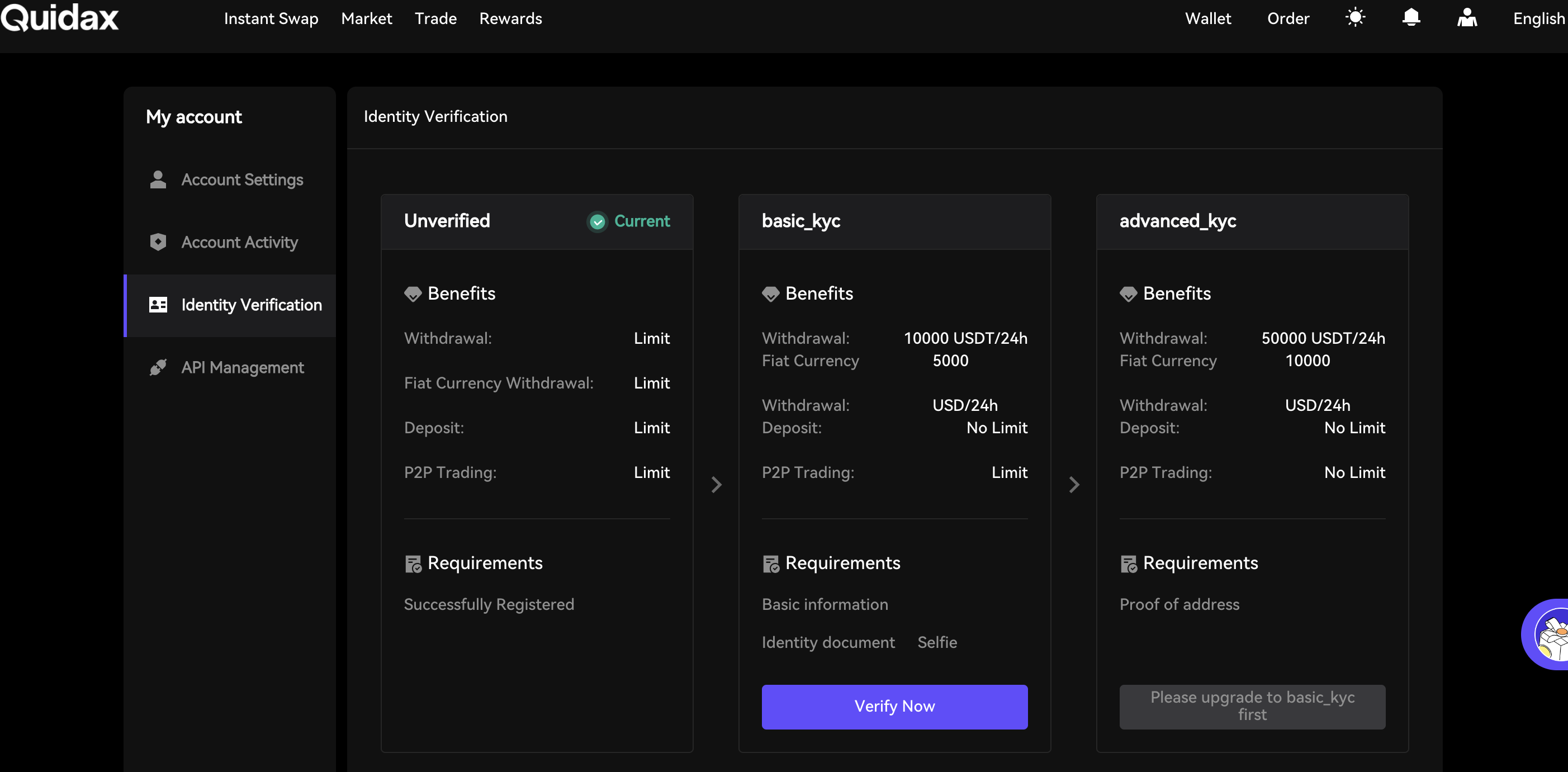This screenshot has height=772, width=1568.
Task: Click 'Deposit:' label in Unverified card
Action: [433, 428]
